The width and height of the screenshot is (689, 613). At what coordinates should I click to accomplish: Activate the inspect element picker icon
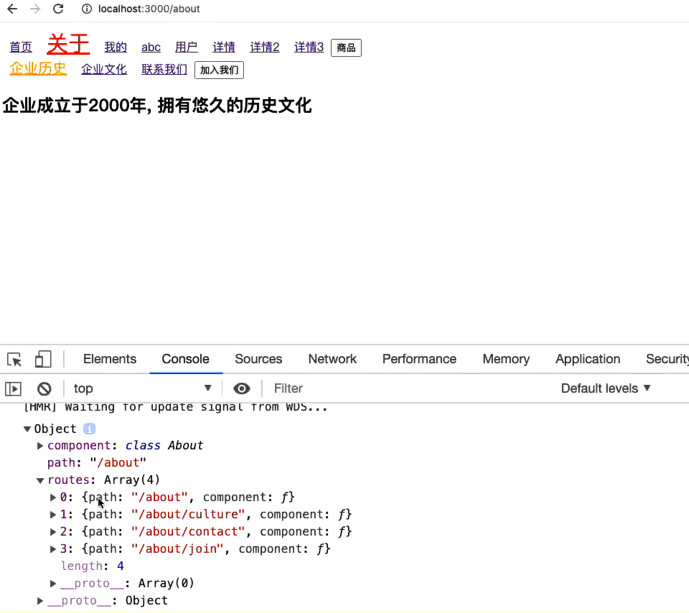pos(14,359)
